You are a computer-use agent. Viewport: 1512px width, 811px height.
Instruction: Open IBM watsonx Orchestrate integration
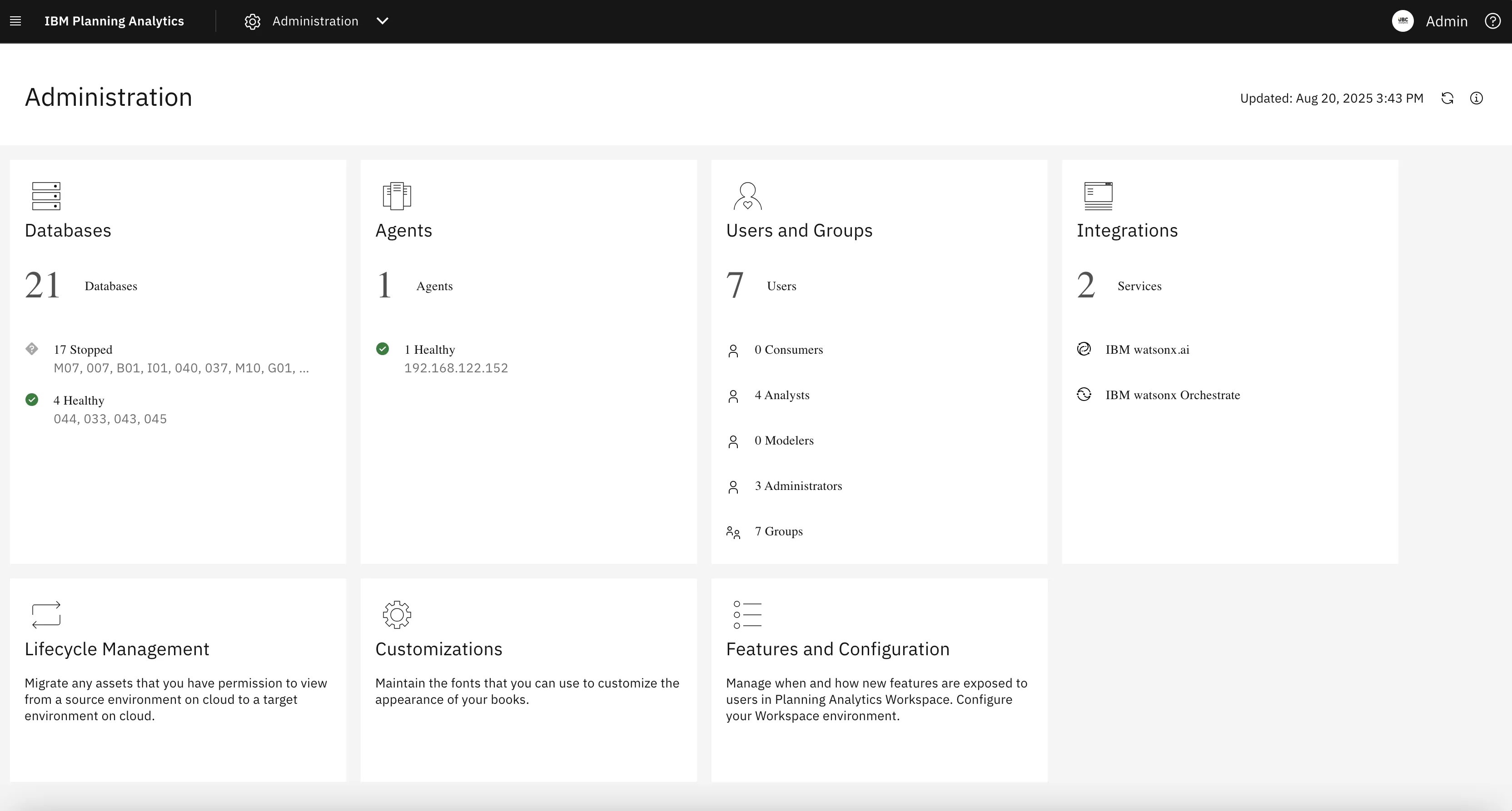[1172, 394]
